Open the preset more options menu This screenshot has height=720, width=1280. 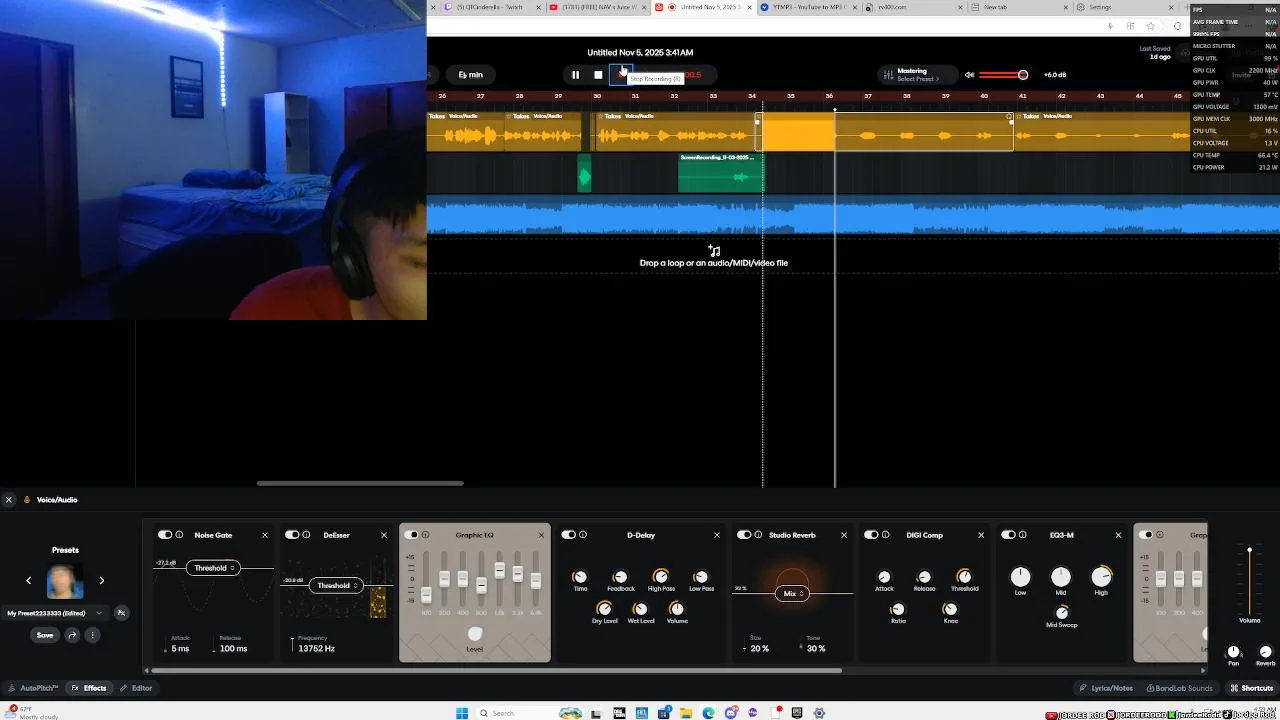(93, 635)
